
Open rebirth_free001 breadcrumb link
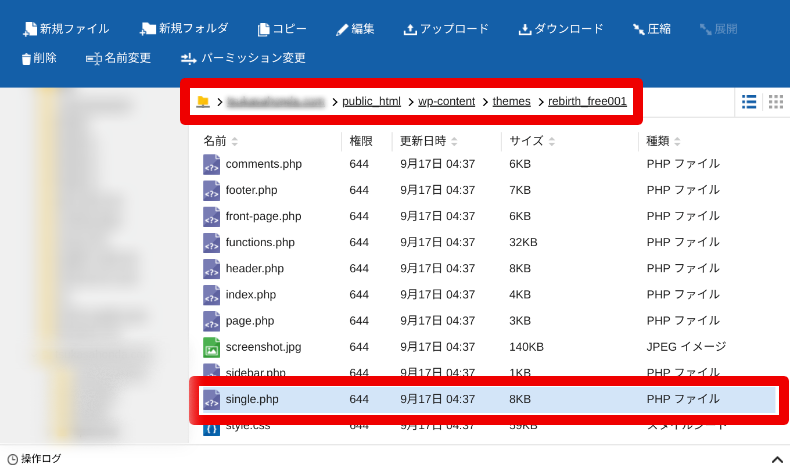pos(587,101)
